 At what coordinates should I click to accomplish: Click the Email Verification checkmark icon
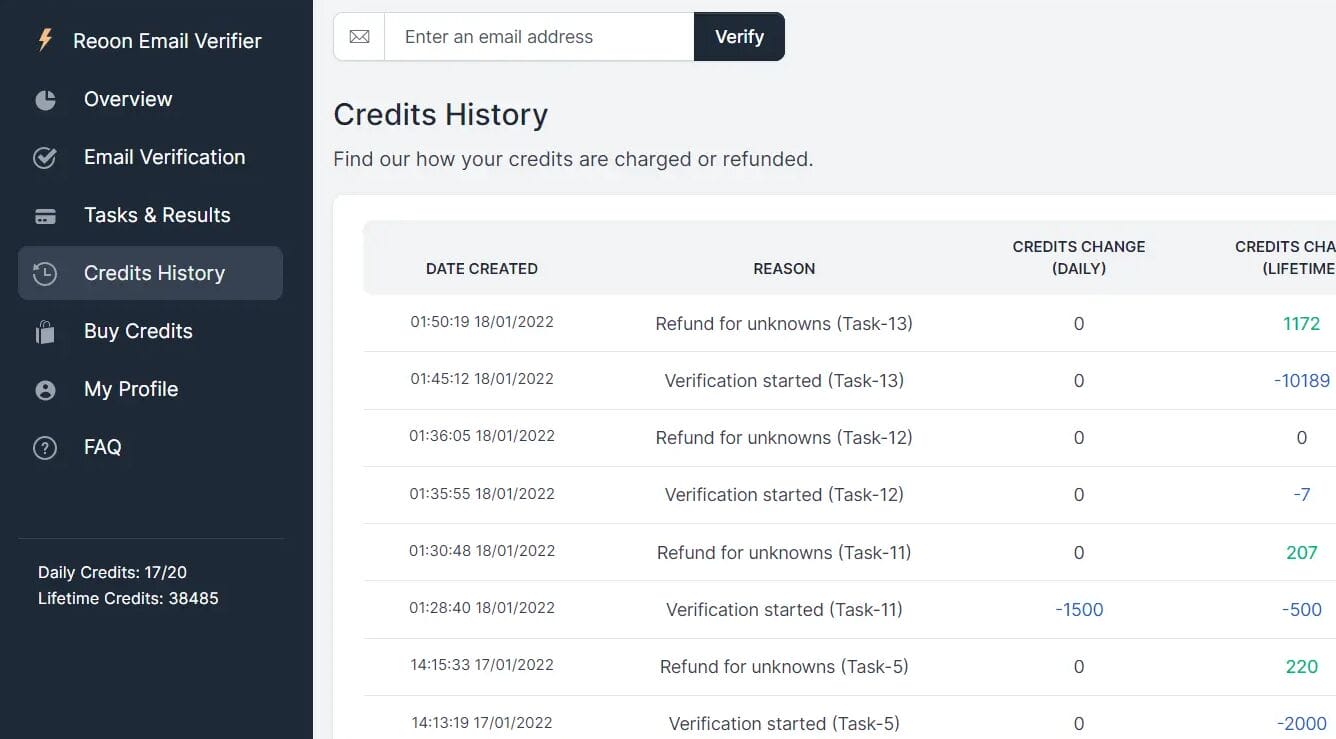[x=45, y=158]
